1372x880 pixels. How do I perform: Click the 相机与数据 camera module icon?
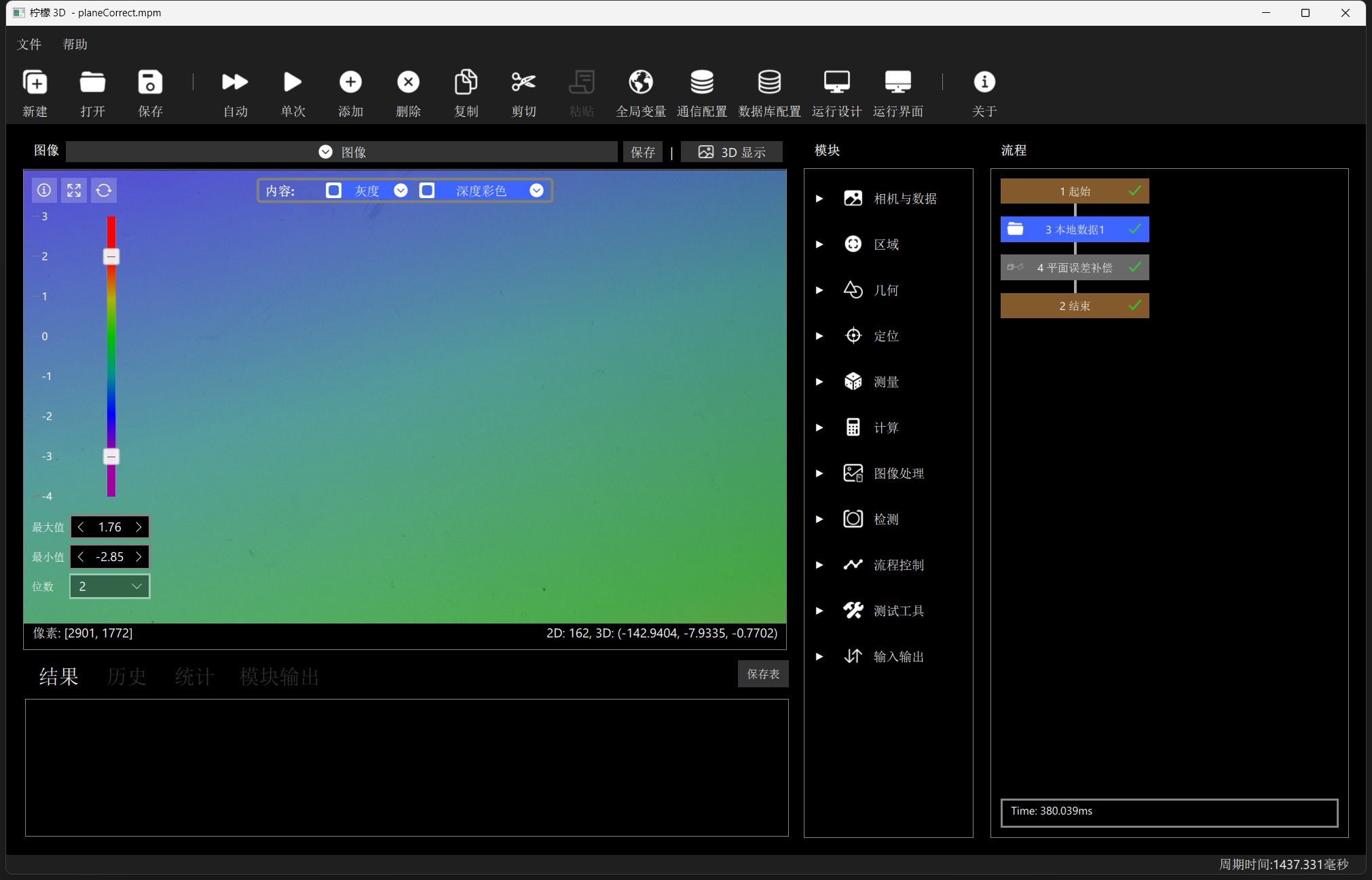[x=853, y=198]
